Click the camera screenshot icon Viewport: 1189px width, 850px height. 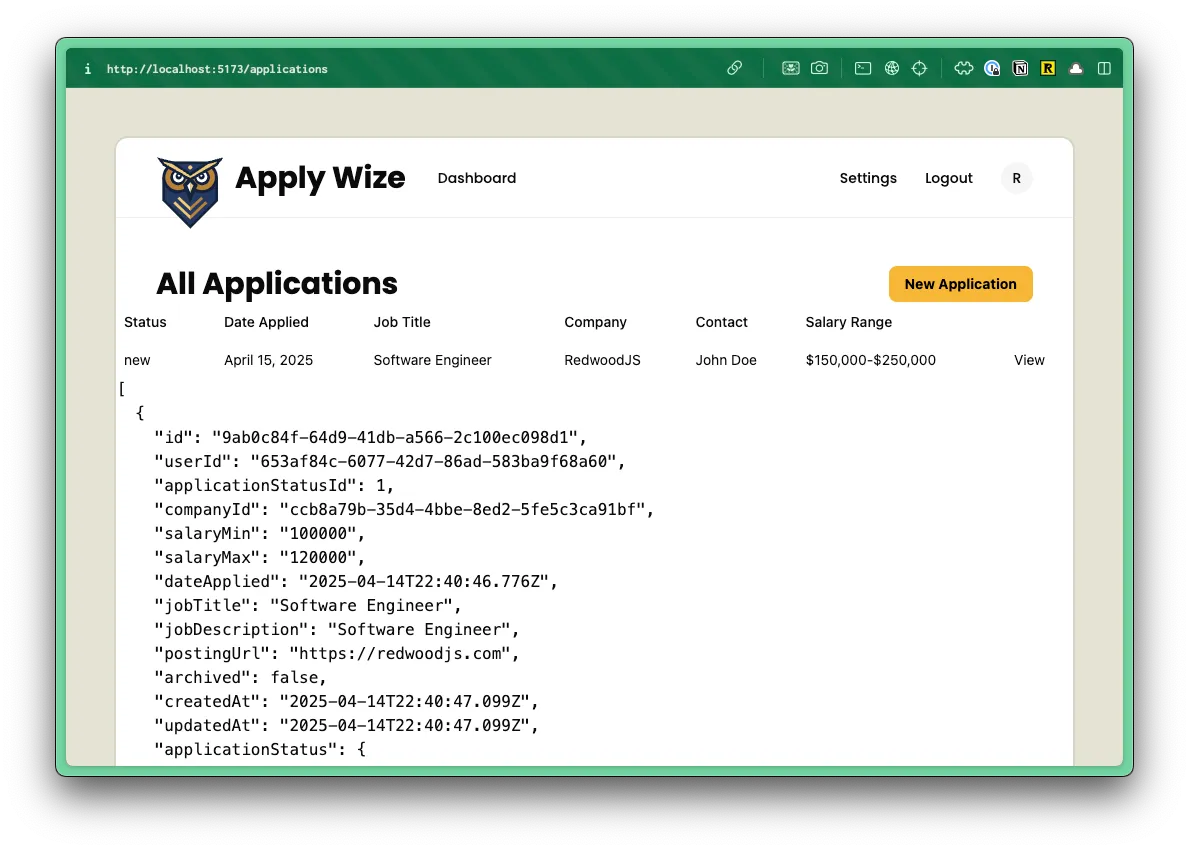pyautogui.click(x=819, y=68)
